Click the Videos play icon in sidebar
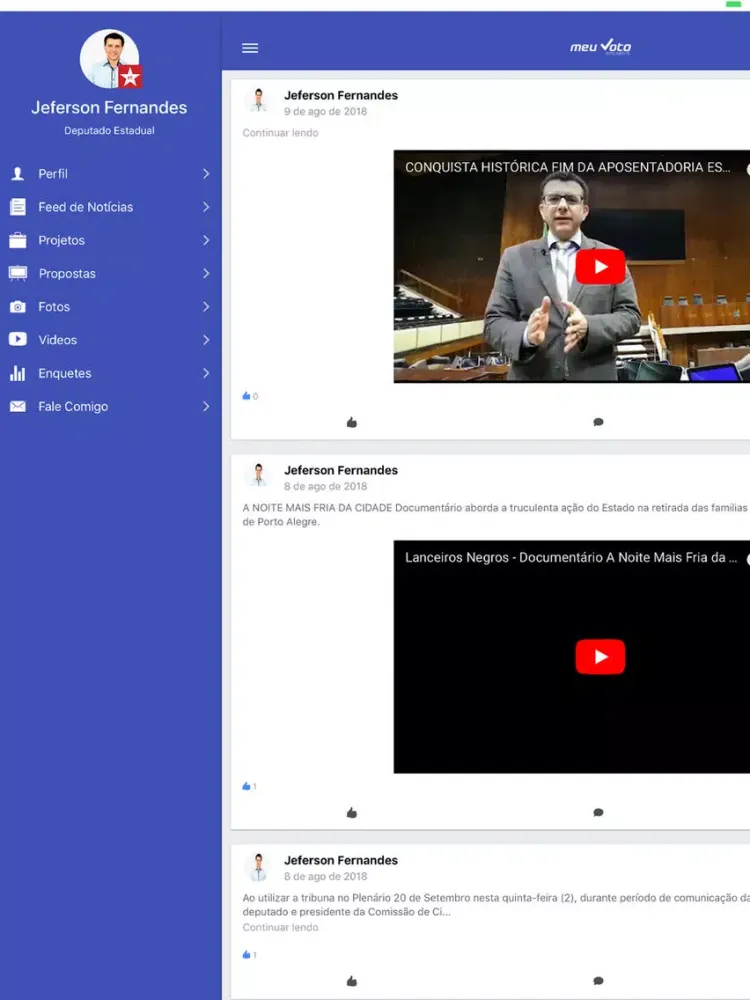Viewport: 750px width, 1000px height. [18, 339]
